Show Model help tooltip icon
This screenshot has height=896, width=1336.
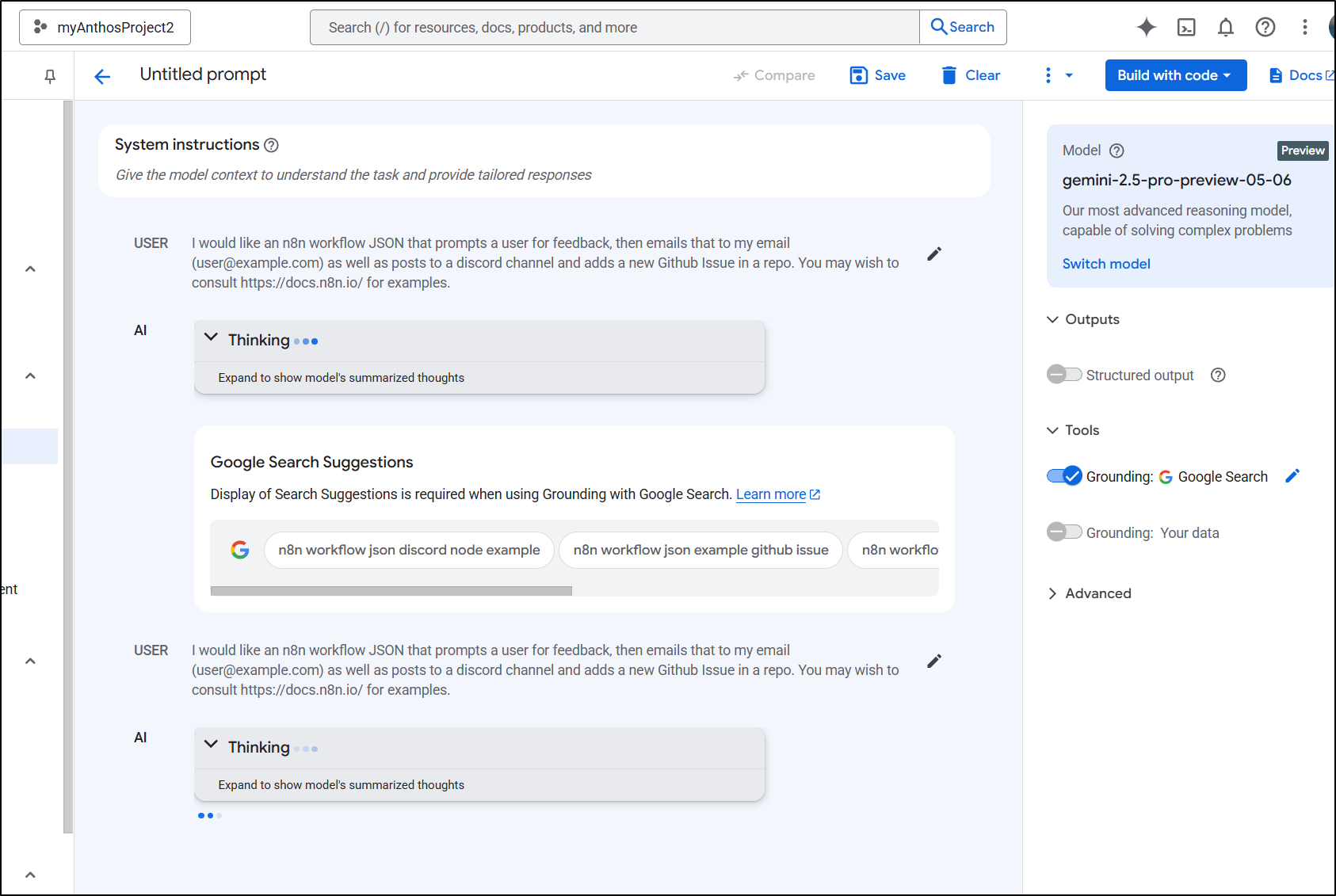click(1117, 151)
